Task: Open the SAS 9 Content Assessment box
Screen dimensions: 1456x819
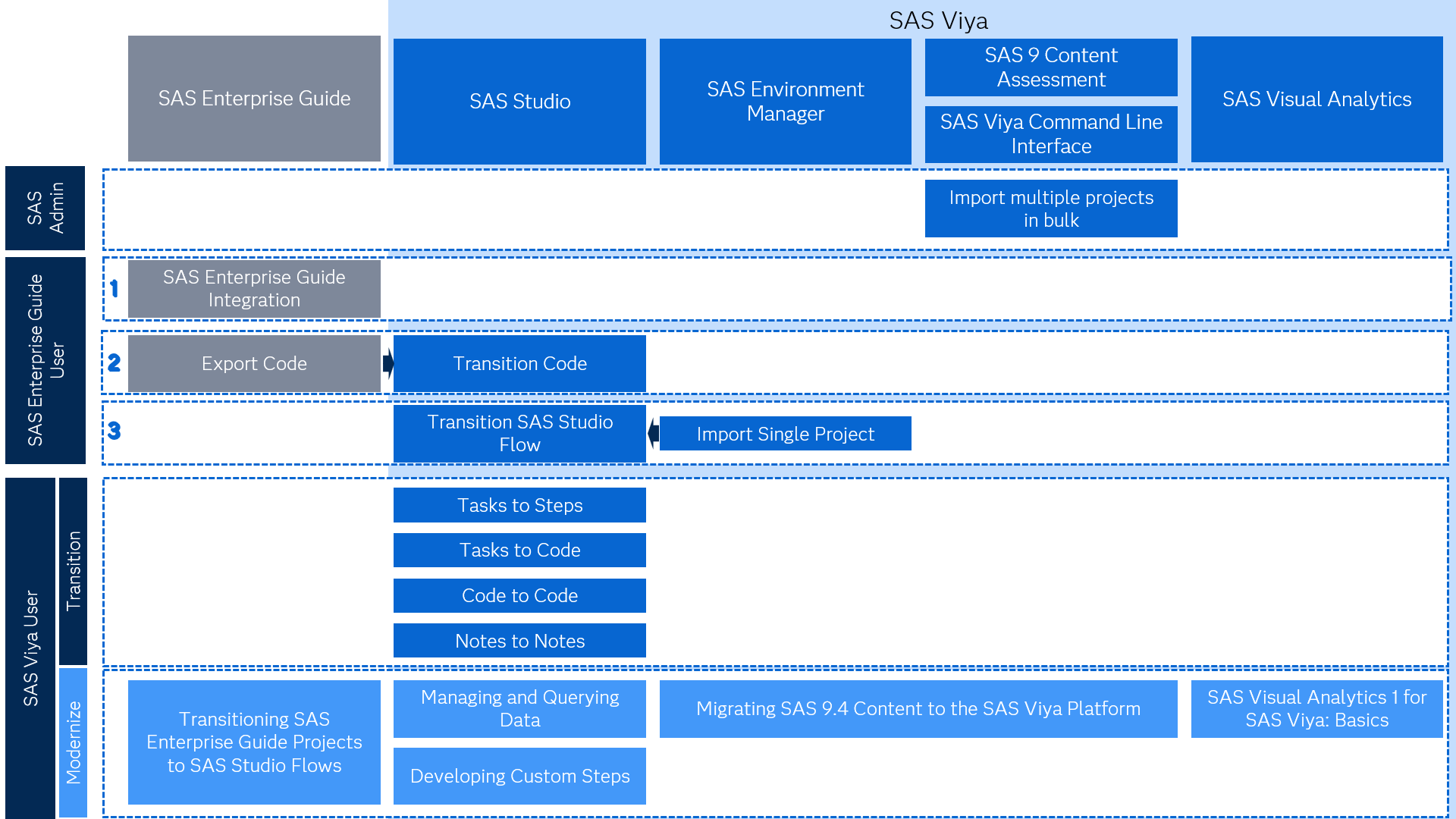Action: click(1050, 67)
